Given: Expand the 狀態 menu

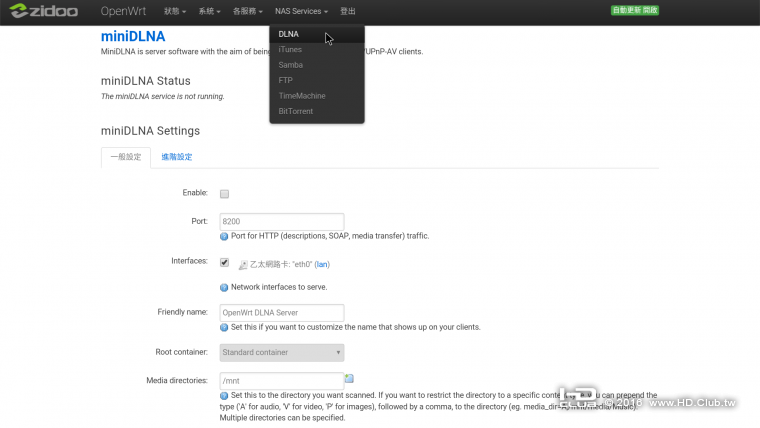Looking at the screenshot, I should pyautogui.click(x=174, y=11).
